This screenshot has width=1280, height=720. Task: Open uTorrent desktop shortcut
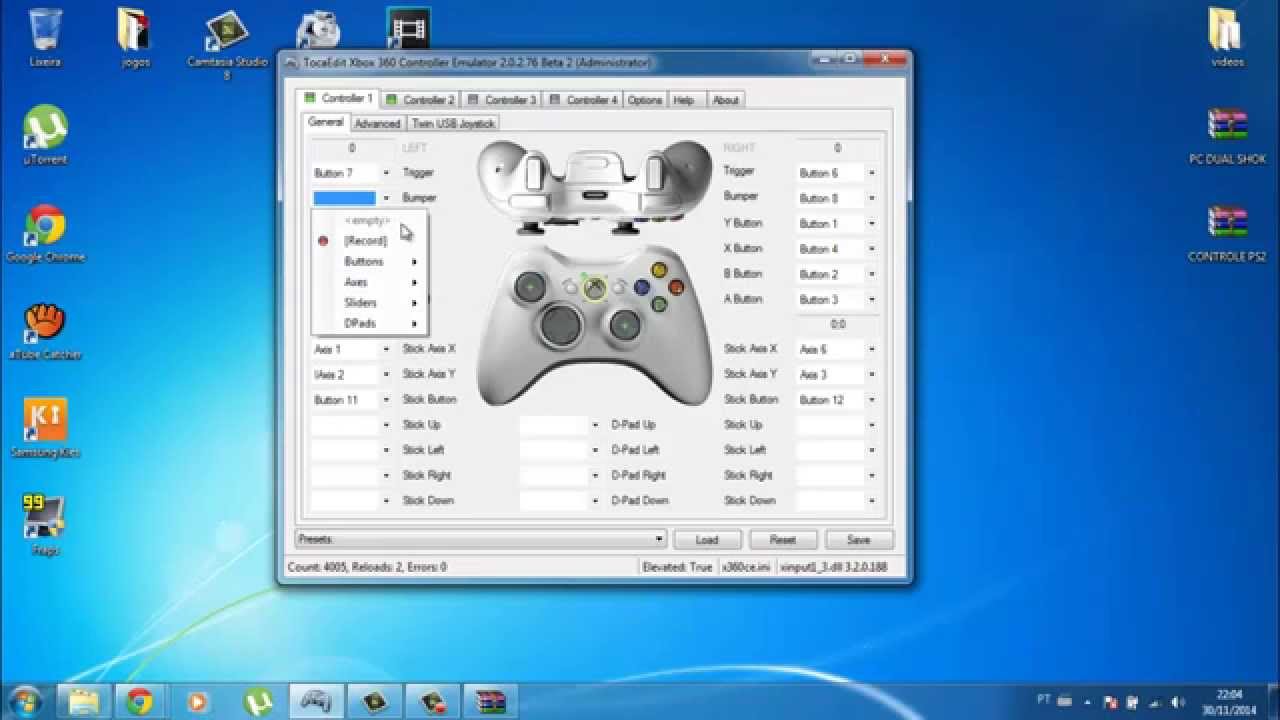(x=45, y=135)
